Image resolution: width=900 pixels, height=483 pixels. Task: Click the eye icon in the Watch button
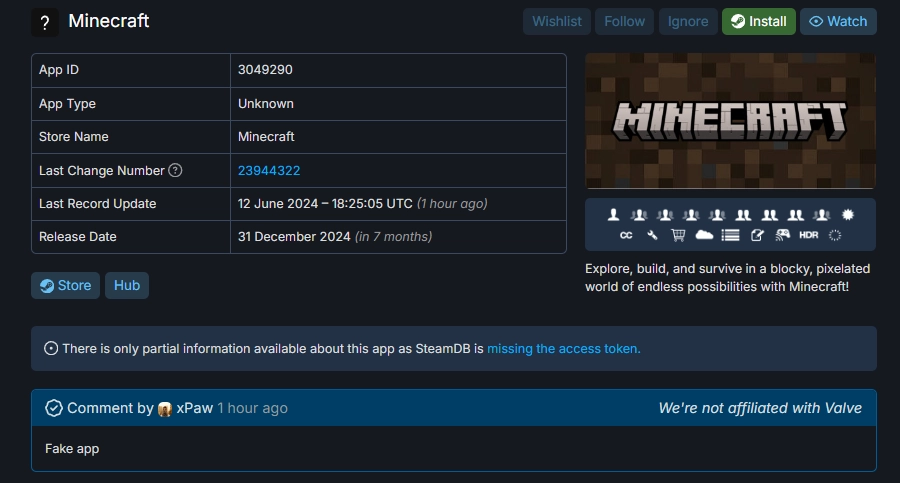(816, 22)
